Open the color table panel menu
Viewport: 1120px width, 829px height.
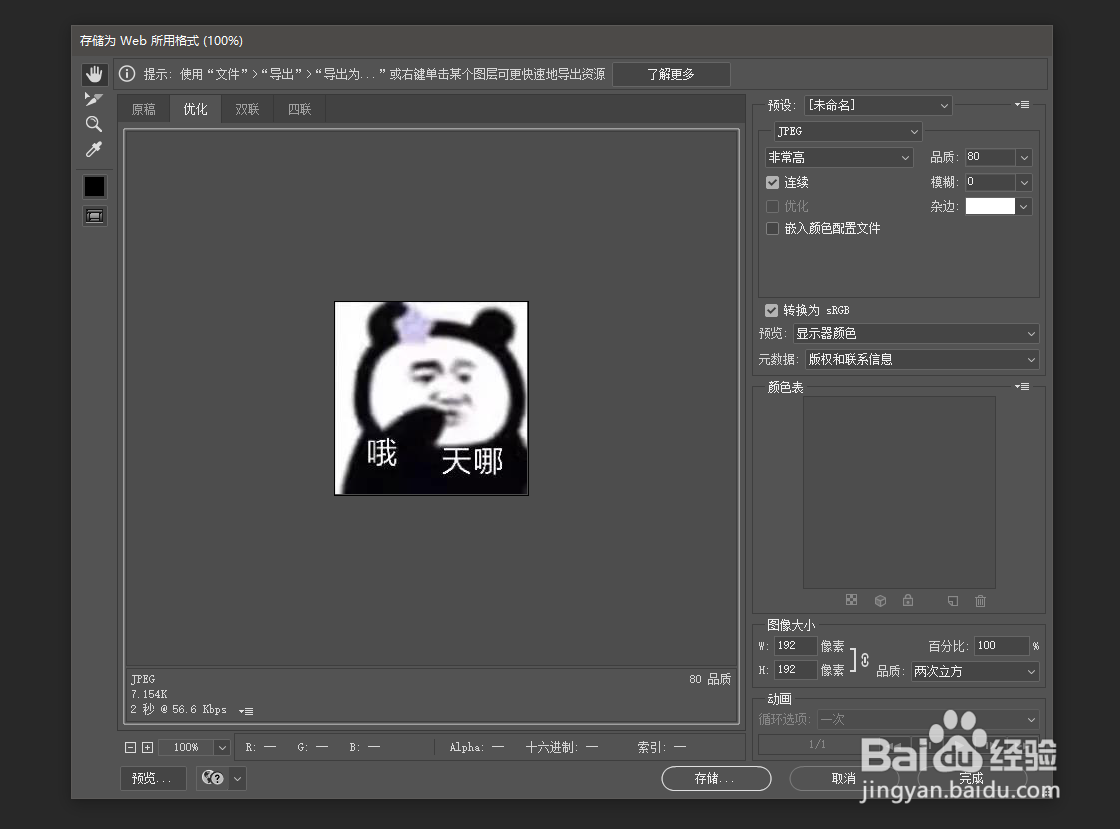click(1022, 386)
